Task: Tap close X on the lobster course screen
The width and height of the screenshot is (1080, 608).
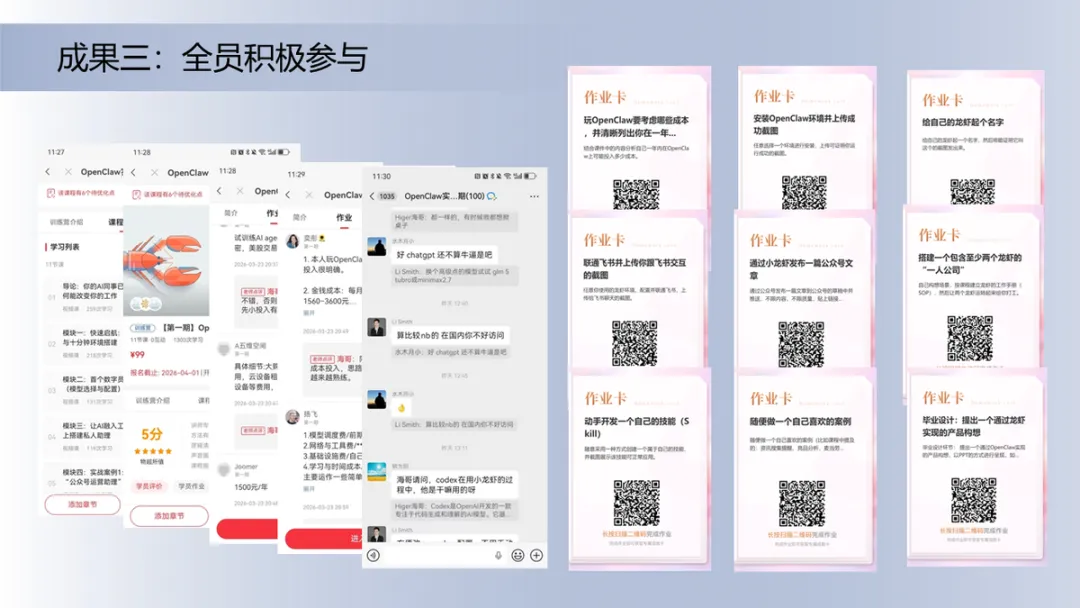Action: [x=154, y=173]
